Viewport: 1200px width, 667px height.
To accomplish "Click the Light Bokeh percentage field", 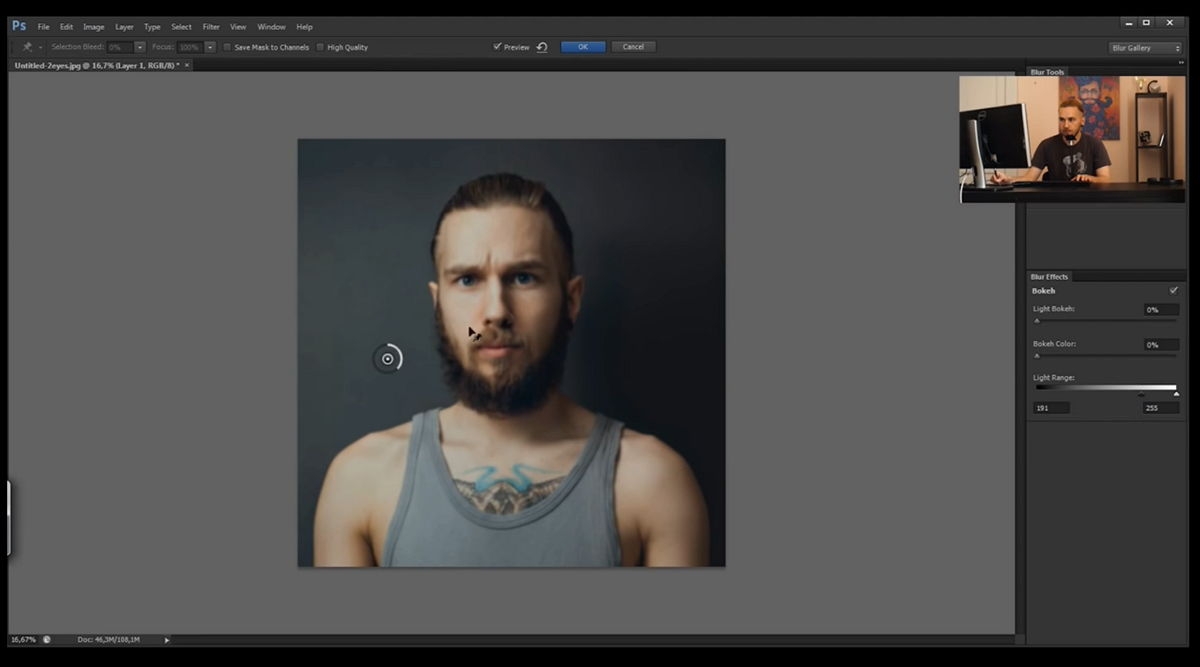I will [x=1161, y=310].
